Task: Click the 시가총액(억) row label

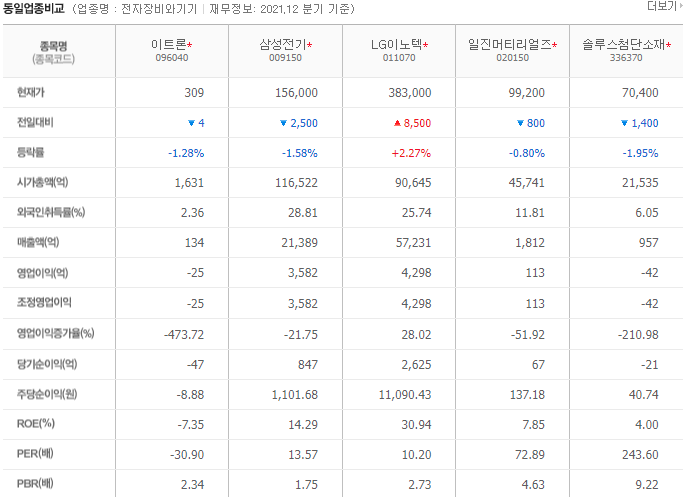Action: pos(42,182)
